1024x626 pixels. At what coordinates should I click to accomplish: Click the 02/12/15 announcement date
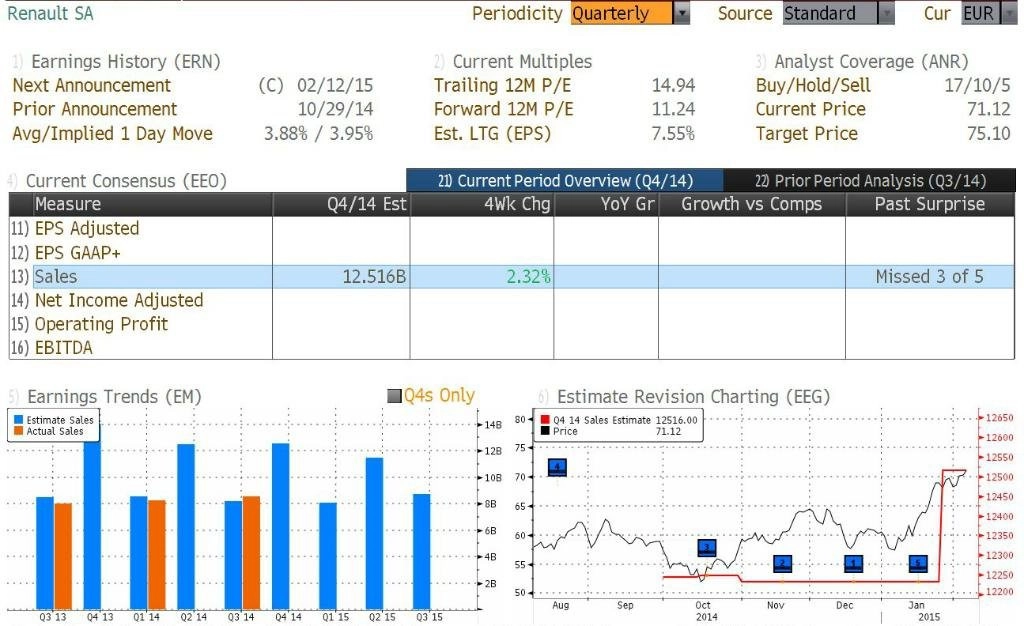tap(335, 86)
